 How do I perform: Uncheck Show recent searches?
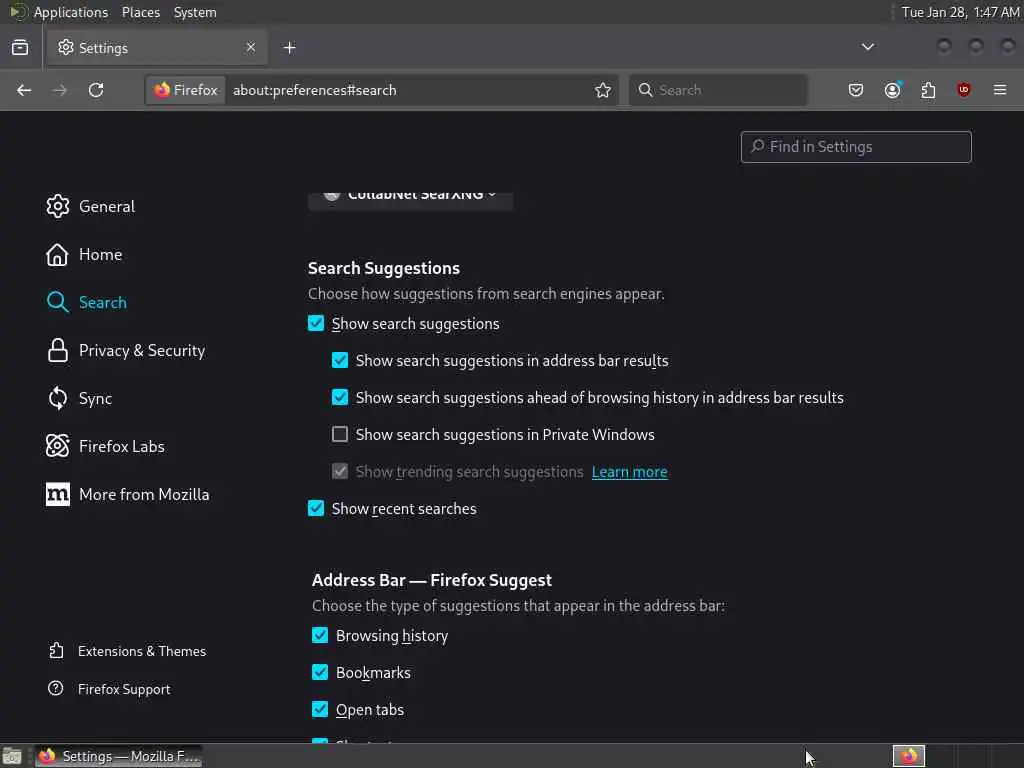[x=316, y=509]
